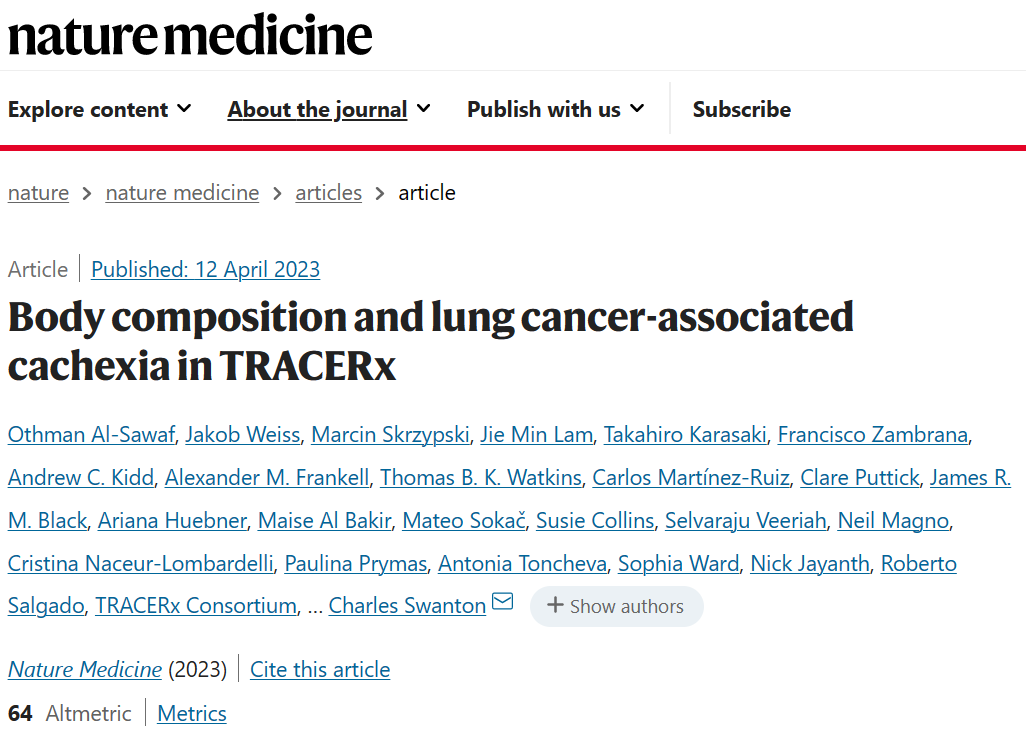Expand the Publish with us menu
This screenshot has height=734, width=1026.
point(555,110)
